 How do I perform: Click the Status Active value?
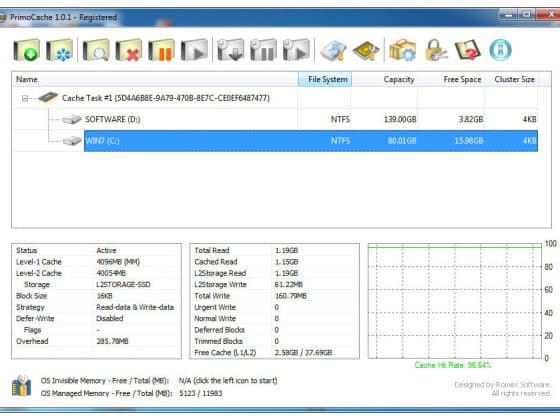pyautogui.click(x=106, y=250)
